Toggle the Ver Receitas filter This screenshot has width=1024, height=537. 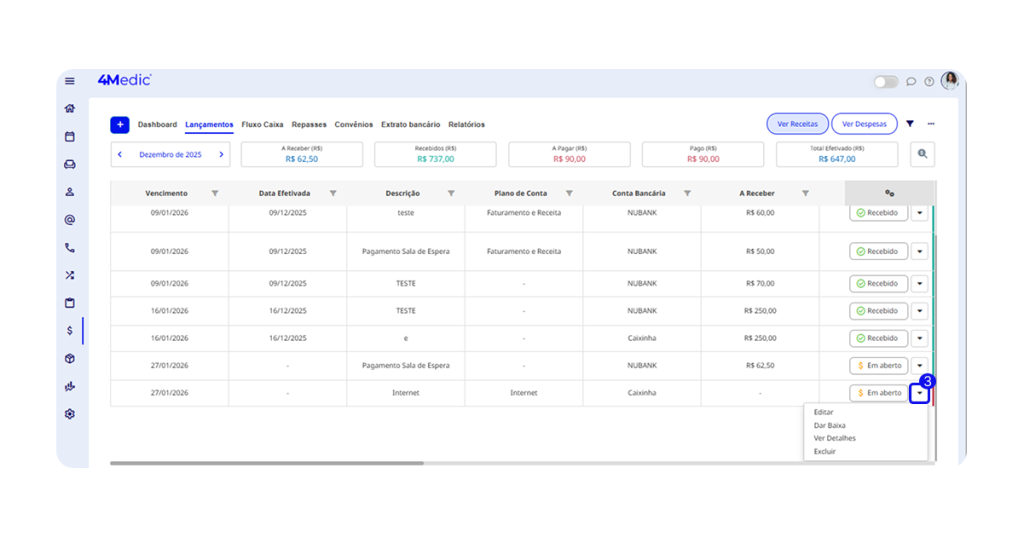click(x=797, y=124)
